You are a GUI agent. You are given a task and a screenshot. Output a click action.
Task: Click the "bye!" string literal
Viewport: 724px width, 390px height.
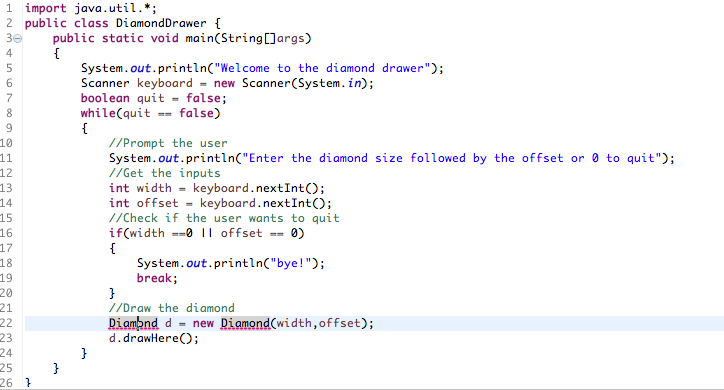(291, 263)
